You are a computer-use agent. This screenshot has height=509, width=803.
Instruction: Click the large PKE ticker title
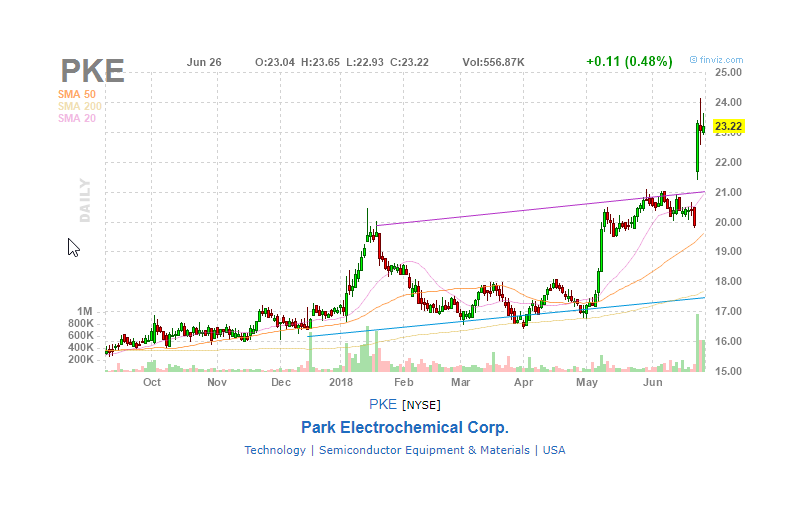click(93, 71)
